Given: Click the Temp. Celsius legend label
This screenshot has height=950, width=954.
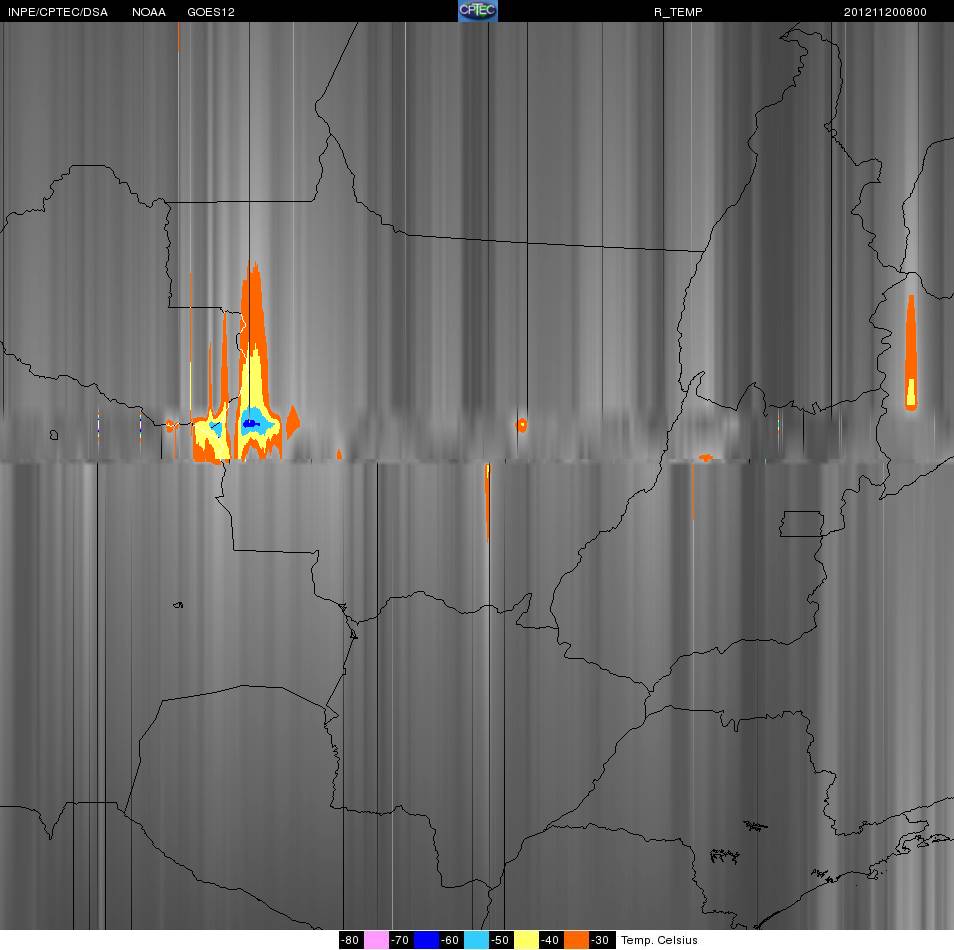Looking at the screenshot, I should 659,940.
